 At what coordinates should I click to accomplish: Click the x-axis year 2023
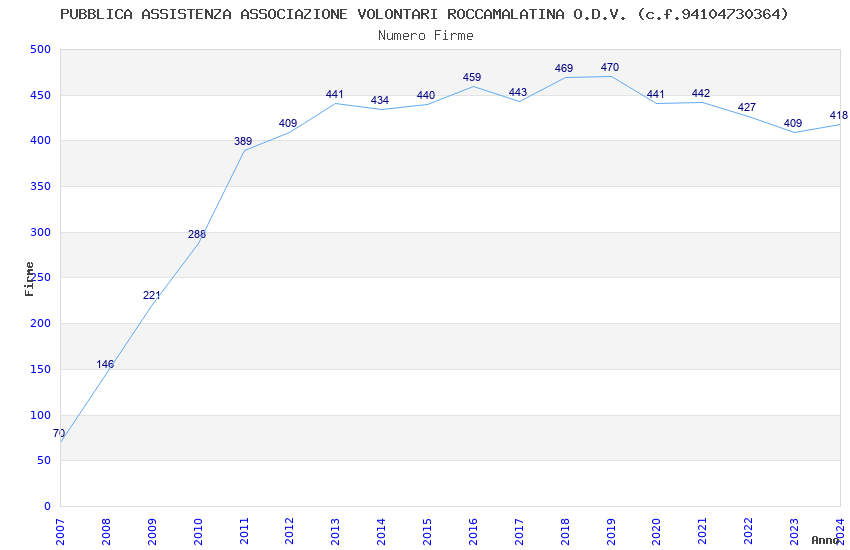pos(794,532)
